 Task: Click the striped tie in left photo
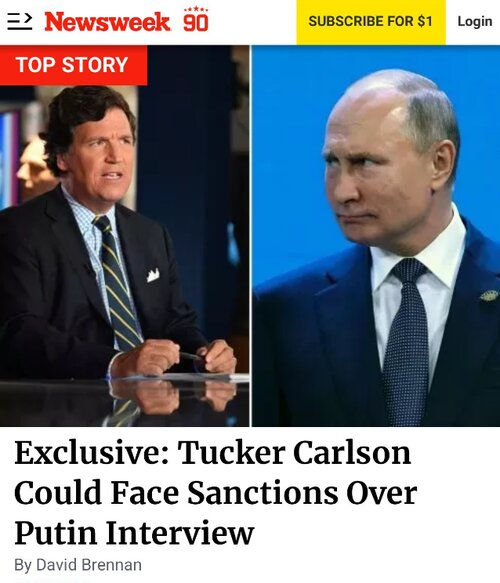(117, 282)
